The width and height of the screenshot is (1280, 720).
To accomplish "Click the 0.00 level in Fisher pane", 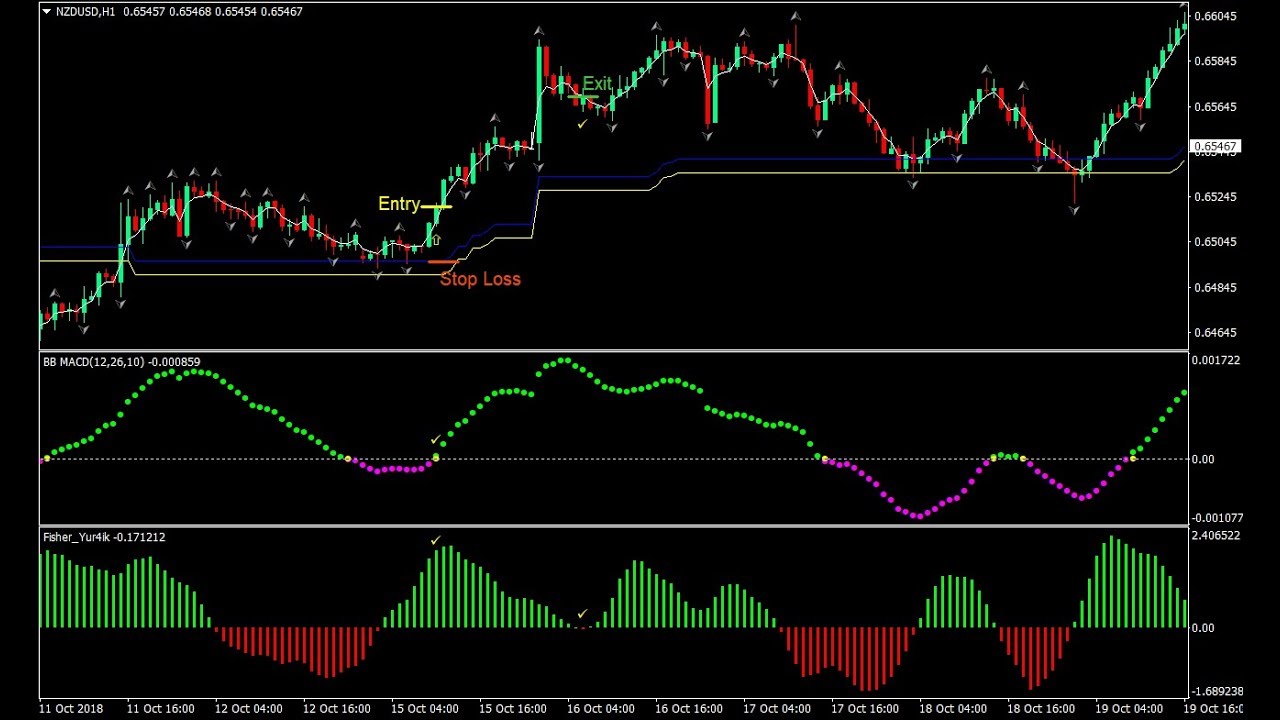I will pyautogui.click(x=1204, y=628).
